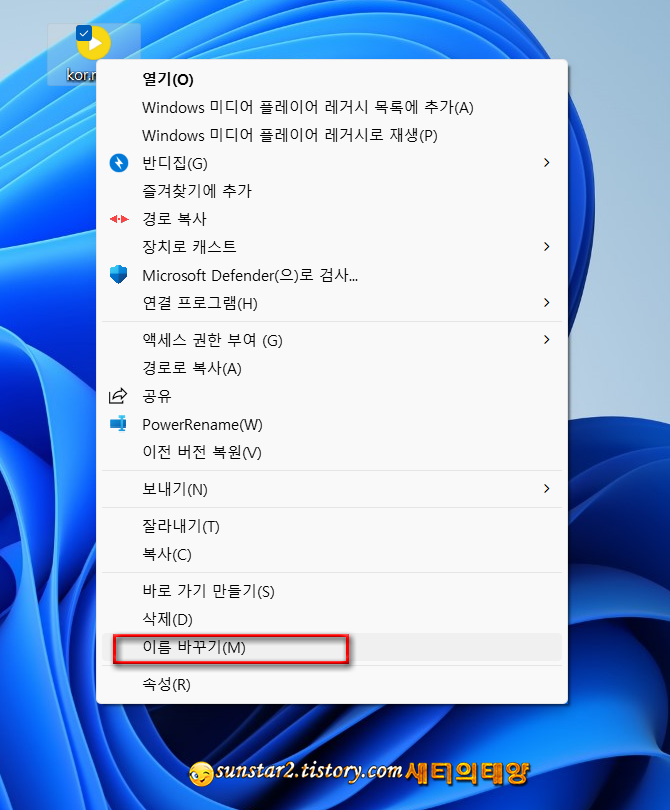Open 장치로 캐스트 menu entry

332,247
